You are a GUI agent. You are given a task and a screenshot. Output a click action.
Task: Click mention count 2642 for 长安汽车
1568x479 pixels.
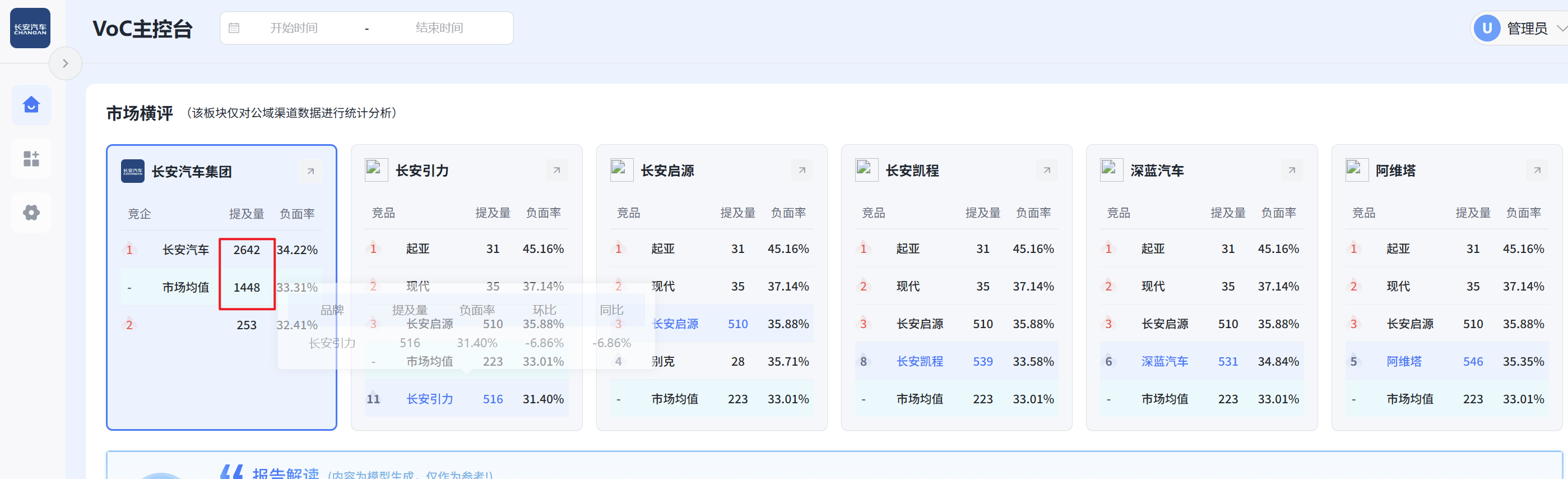click(247, 250)
